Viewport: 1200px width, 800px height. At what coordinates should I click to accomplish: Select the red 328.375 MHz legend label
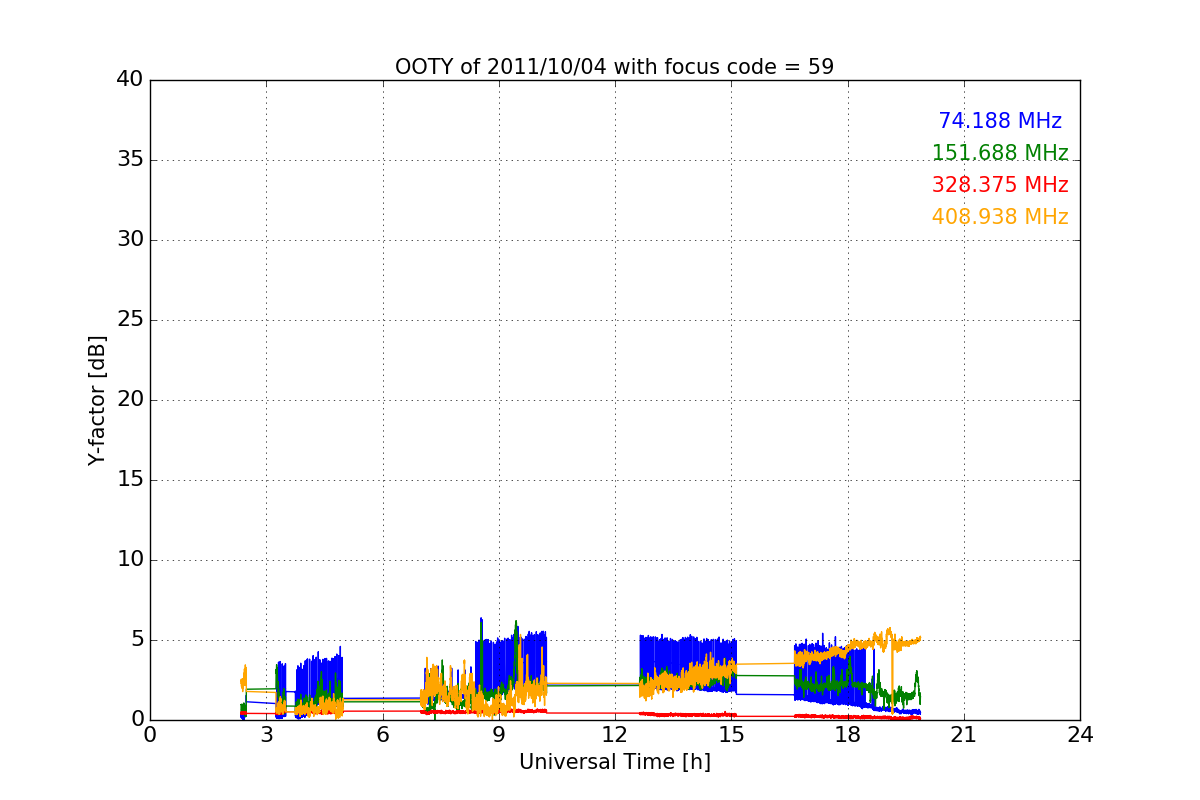tap(1000, 185)
